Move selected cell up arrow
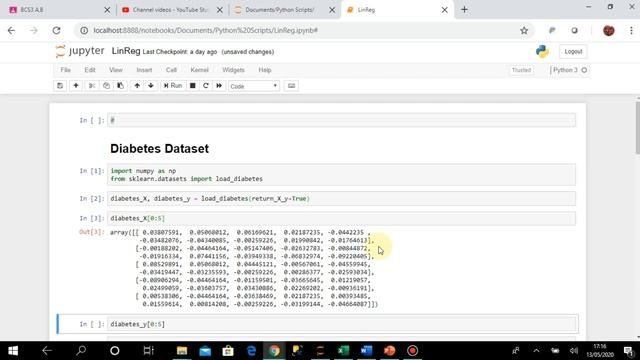The width and height of the screenshot is (640, 360). point(137,86)
